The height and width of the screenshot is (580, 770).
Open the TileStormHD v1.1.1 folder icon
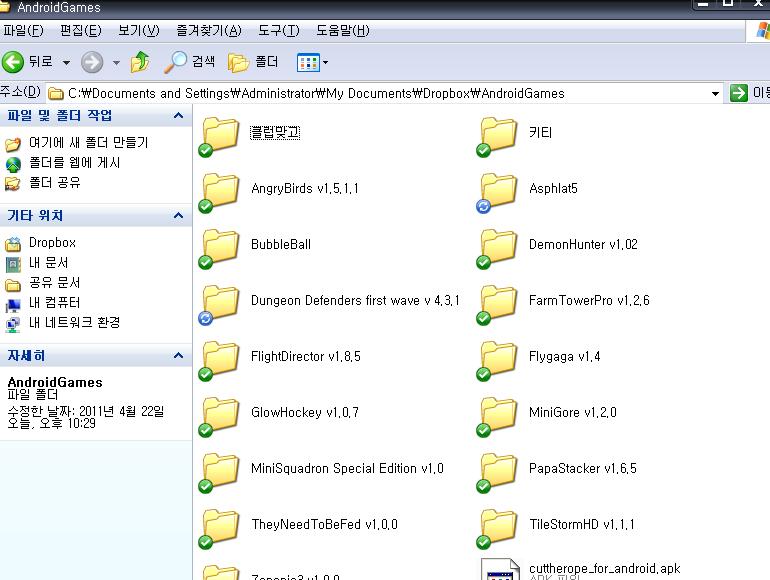(x=497, y=528)
